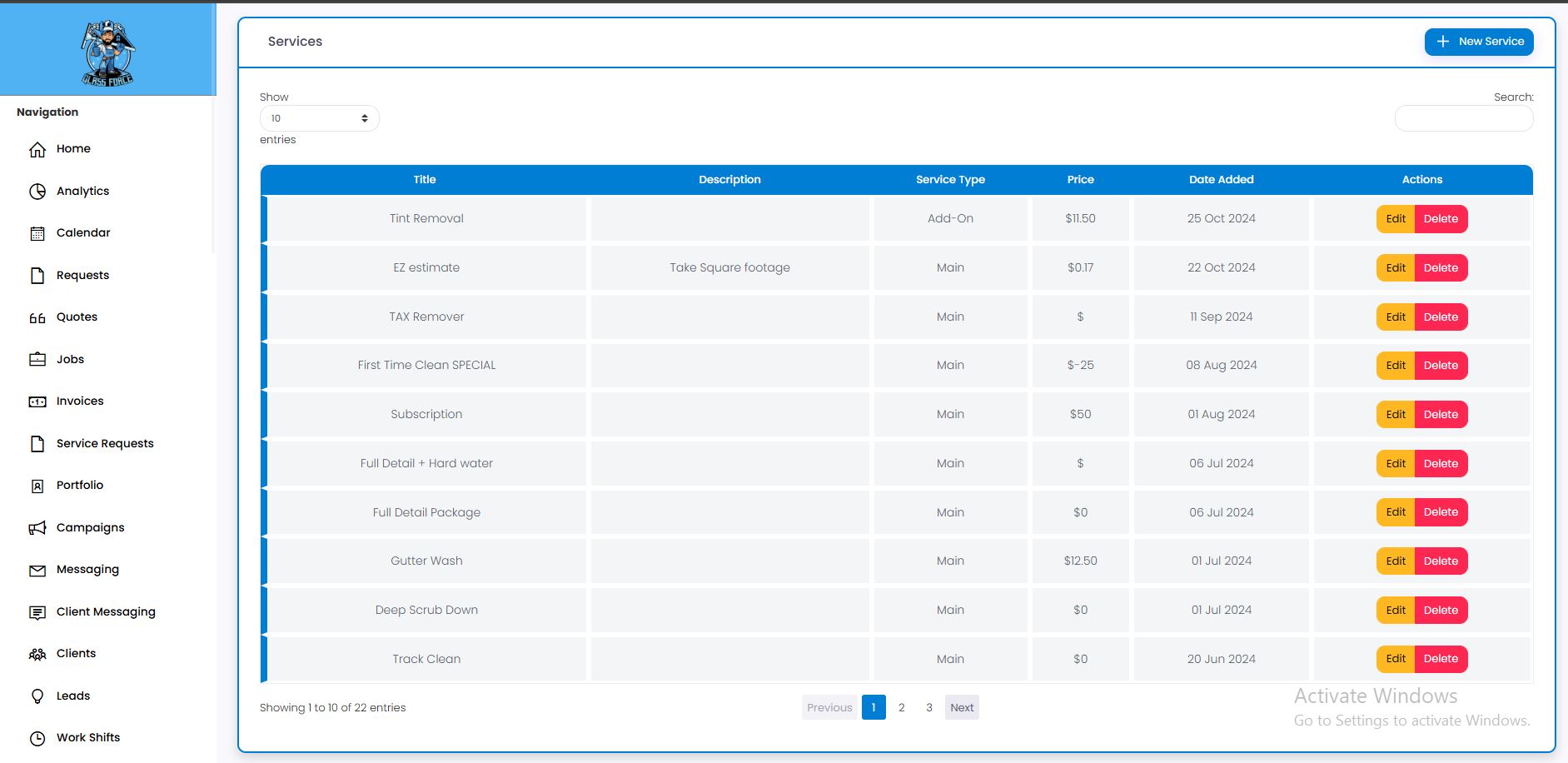Image resolution: width=1568 pixels, height=763 pixels.
Task: Open the Show entries dropdown
Action: click(x=319, y=118)
